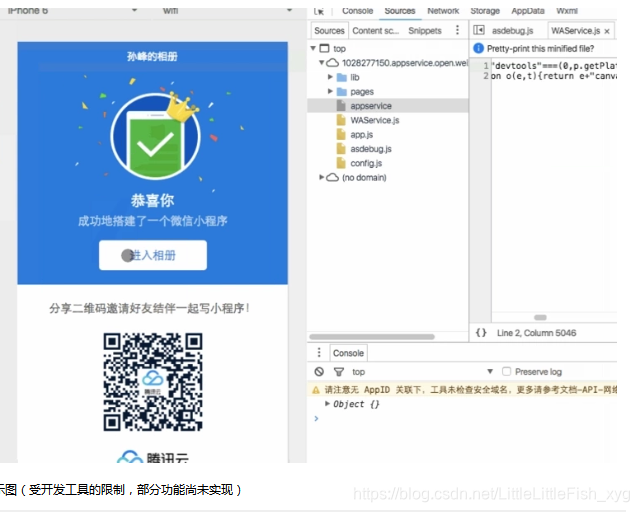The height and width of the screenshot is (512, 639).
Task: Expand the (no domain) node
Action: point(322,177)
